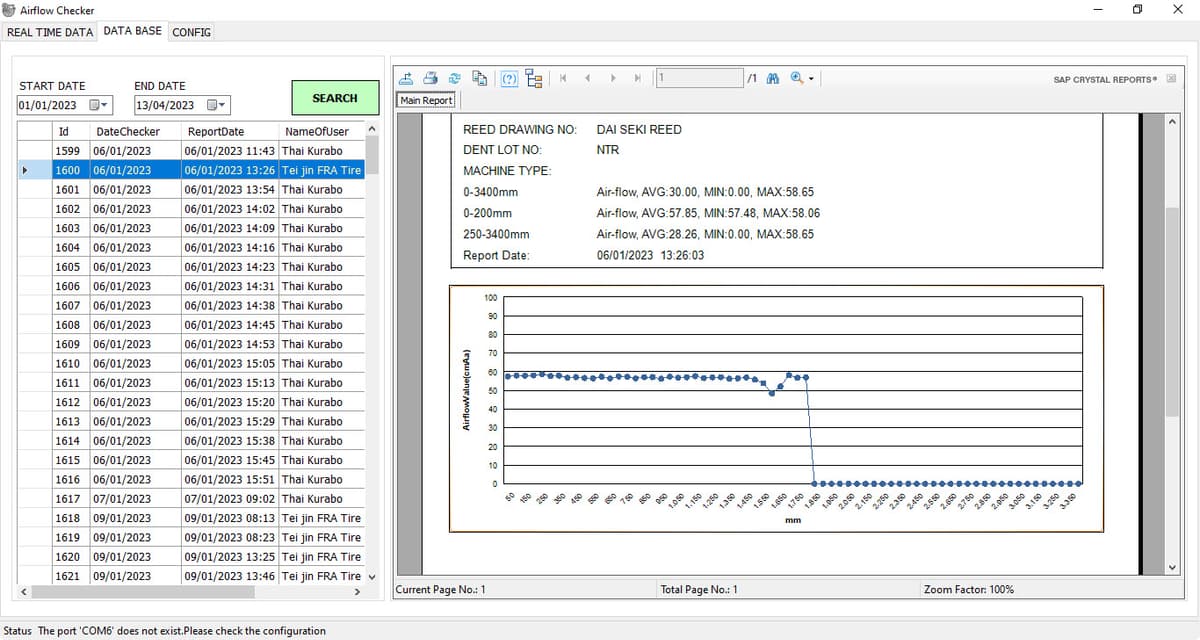Go to next report page arrow
1200x640 pixels.
coord(612,78)
